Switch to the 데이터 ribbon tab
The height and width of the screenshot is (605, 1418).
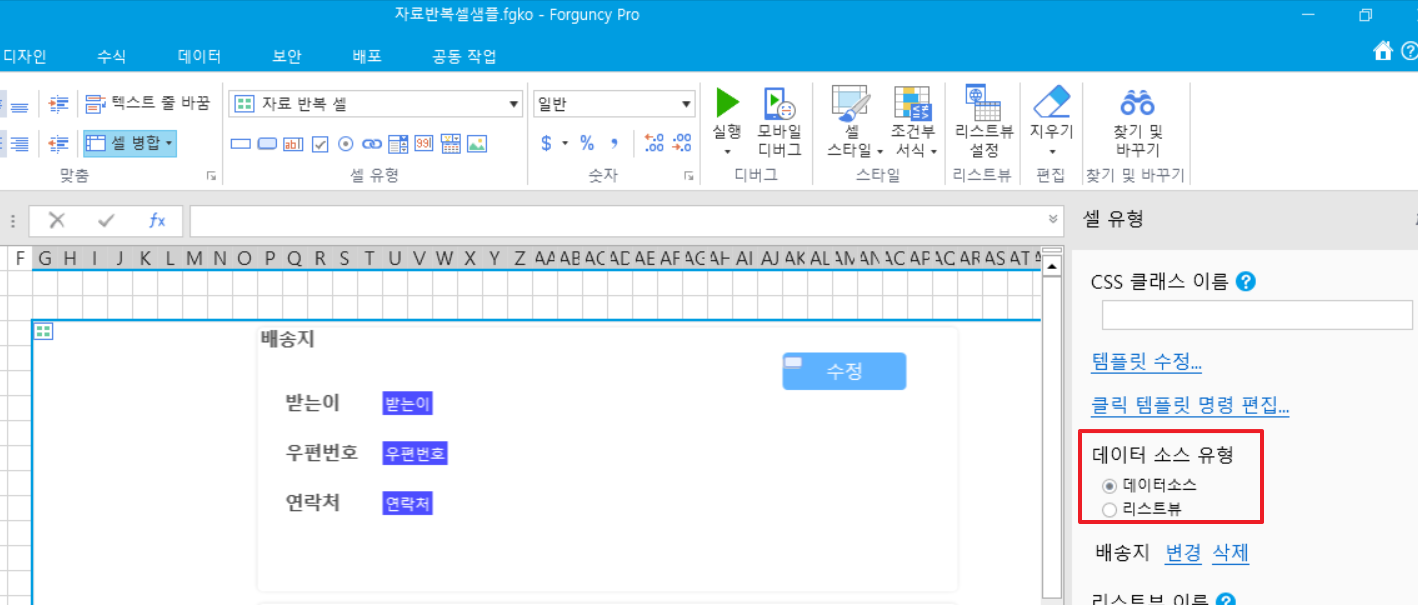click(x=199, y=57)
